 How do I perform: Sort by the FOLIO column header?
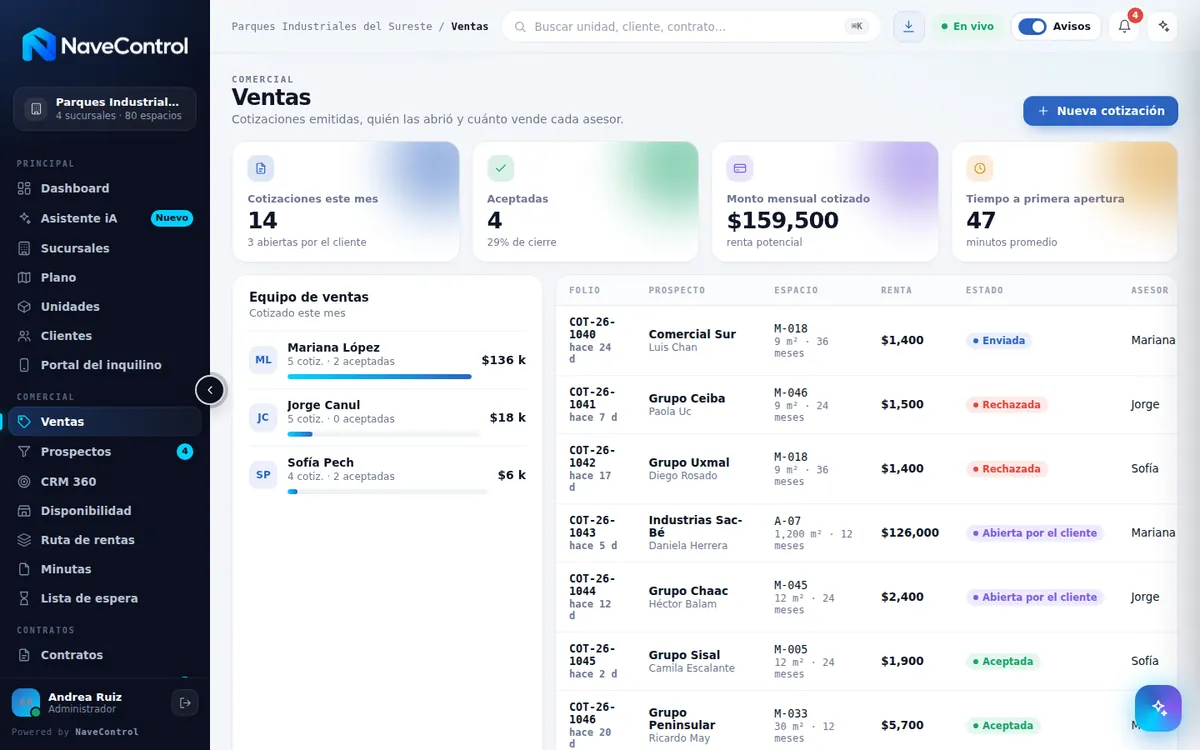584,290
